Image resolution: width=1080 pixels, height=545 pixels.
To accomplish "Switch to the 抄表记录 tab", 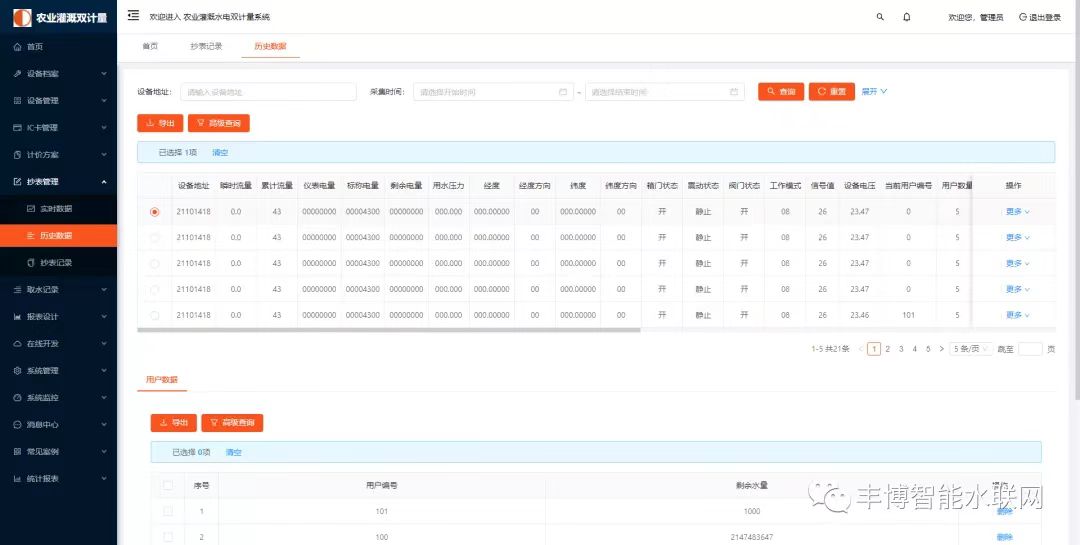I will (x=206, y=46).
